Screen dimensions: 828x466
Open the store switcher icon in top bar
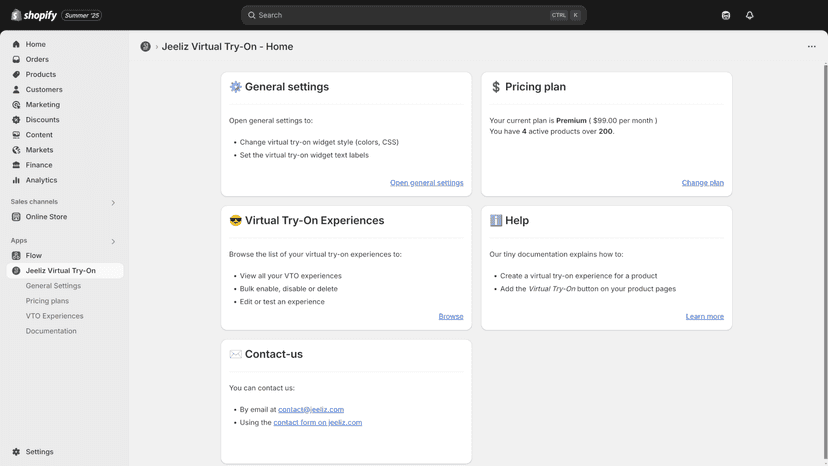(726, 15)
